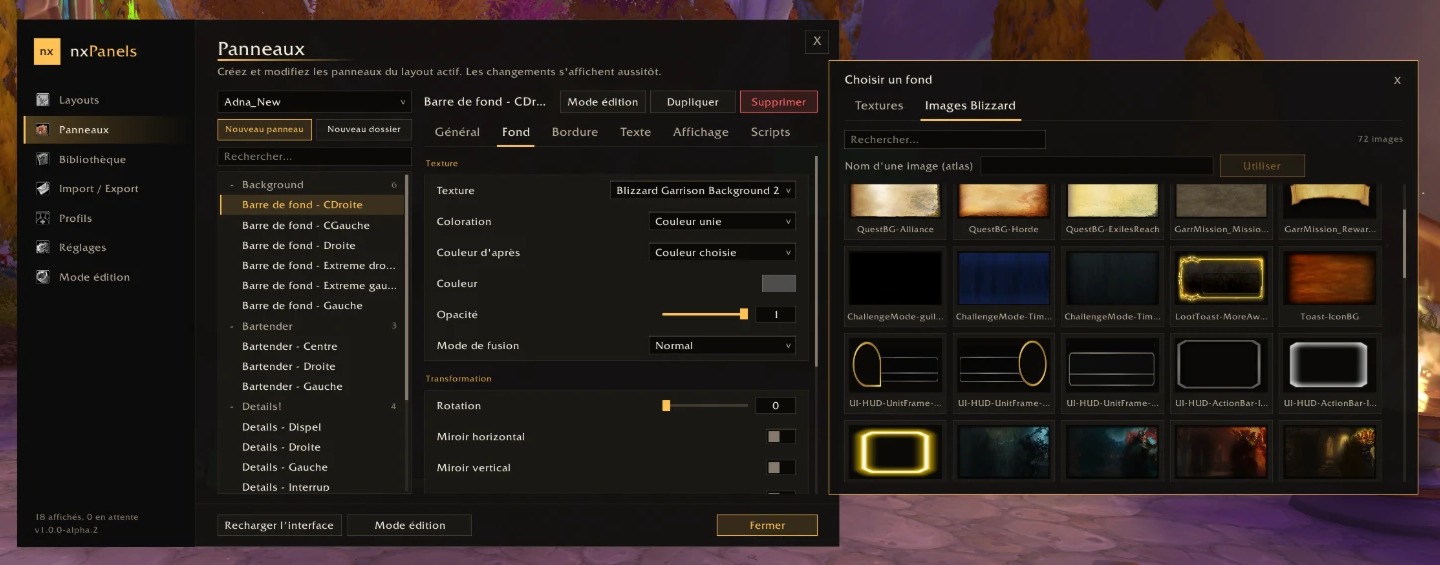Click the Supprimer button
Screen dimensions: 1440x565
pos(779,102)
